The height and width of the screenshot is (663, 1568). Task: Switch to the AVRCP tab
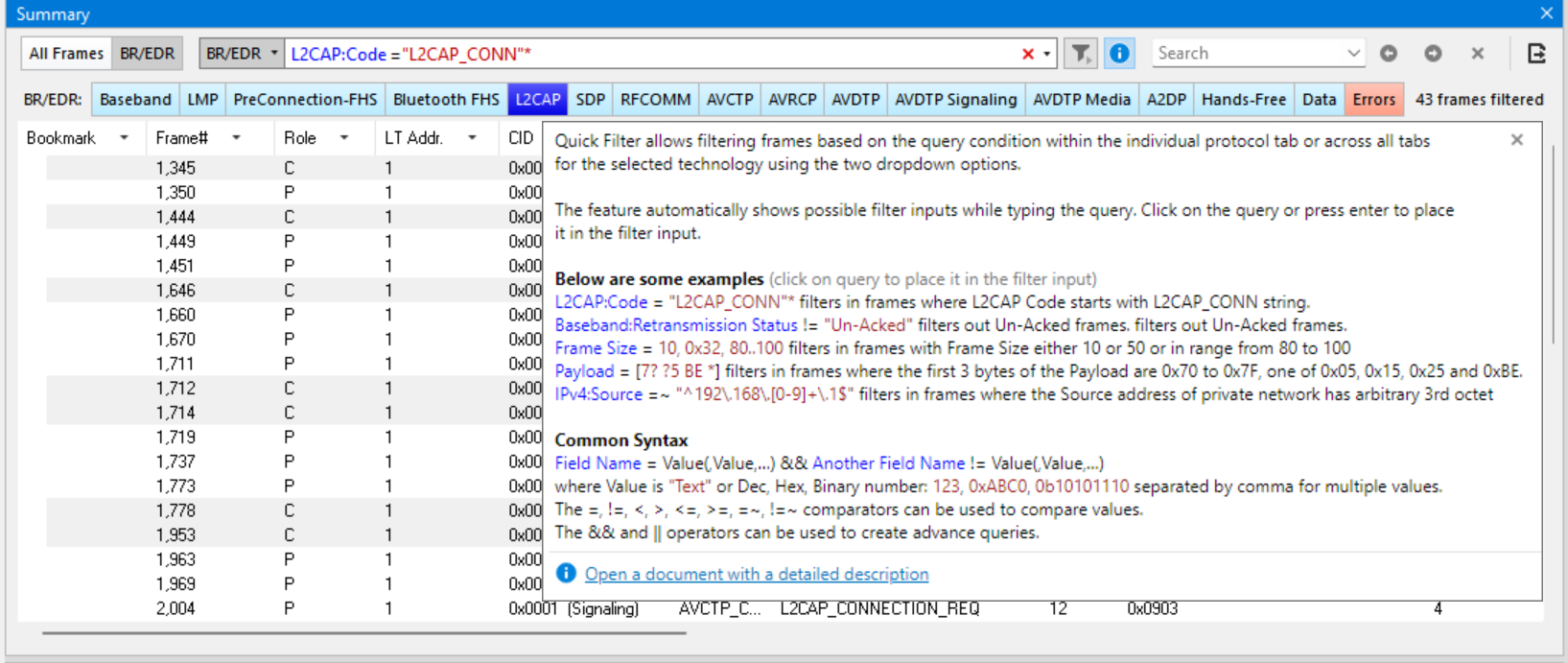pos(792,100)
